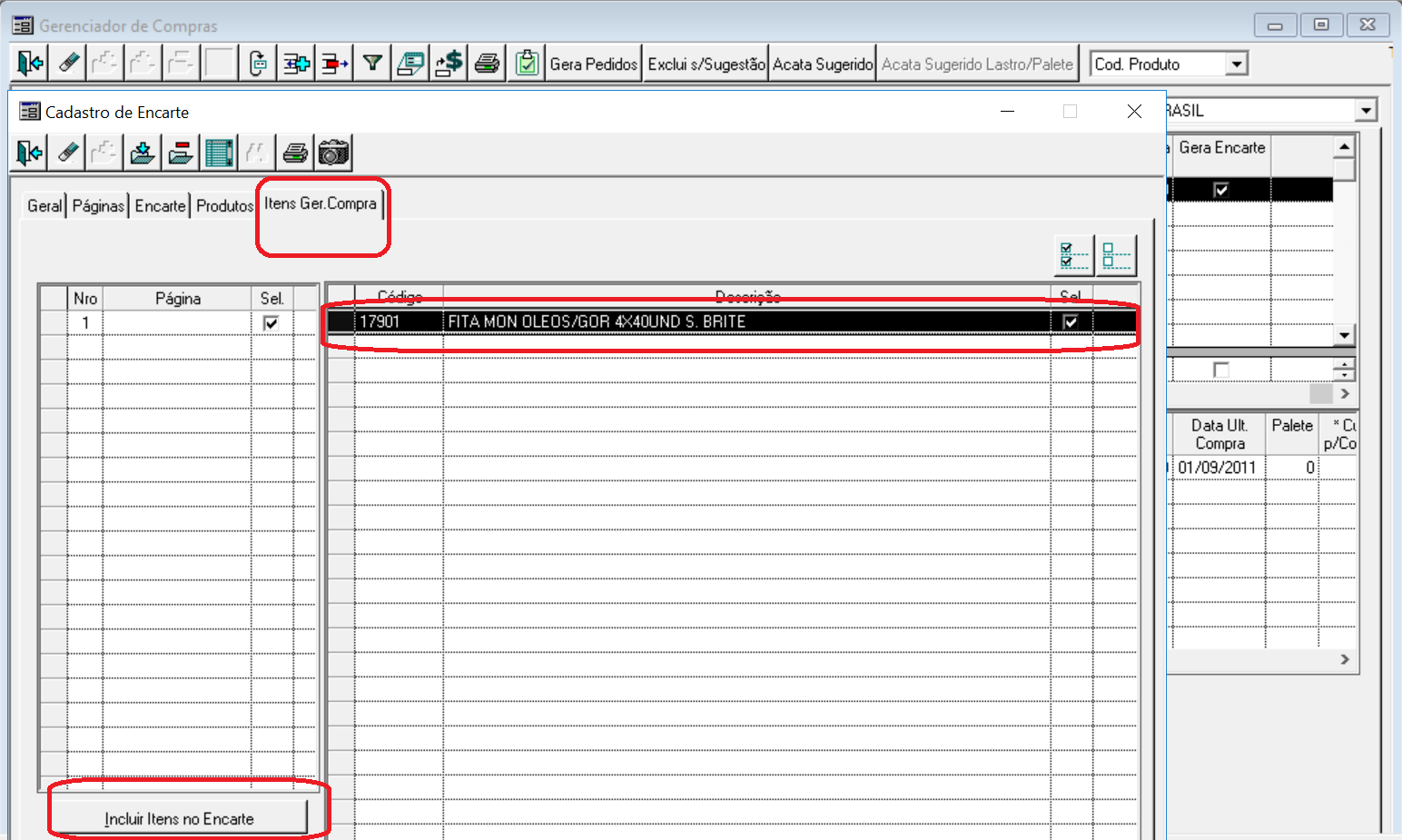
Task: Click the add item icon with blue plus
Action: pos(296,64)
